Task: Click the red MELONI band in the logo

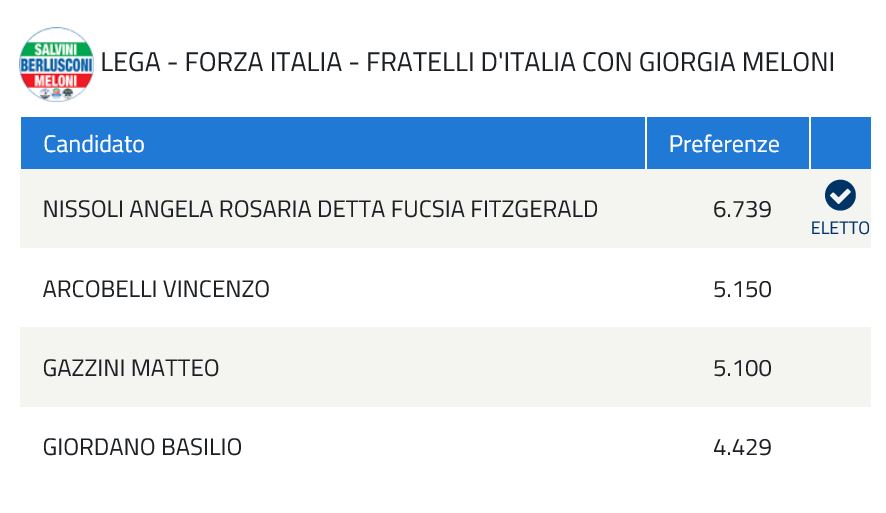Action: (x=57, y=79)
